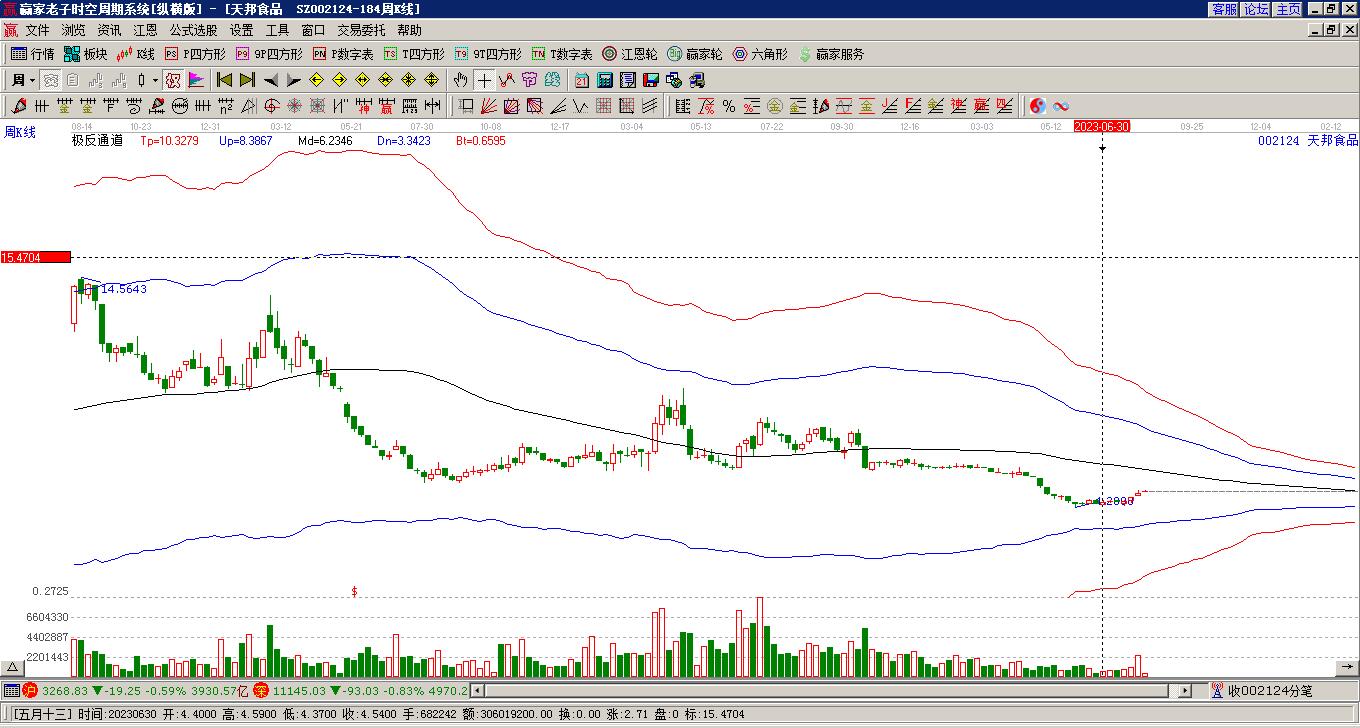Open the 六角形 hexagon tool
This screenshot has height=728, width=1360.
point(760,54)
